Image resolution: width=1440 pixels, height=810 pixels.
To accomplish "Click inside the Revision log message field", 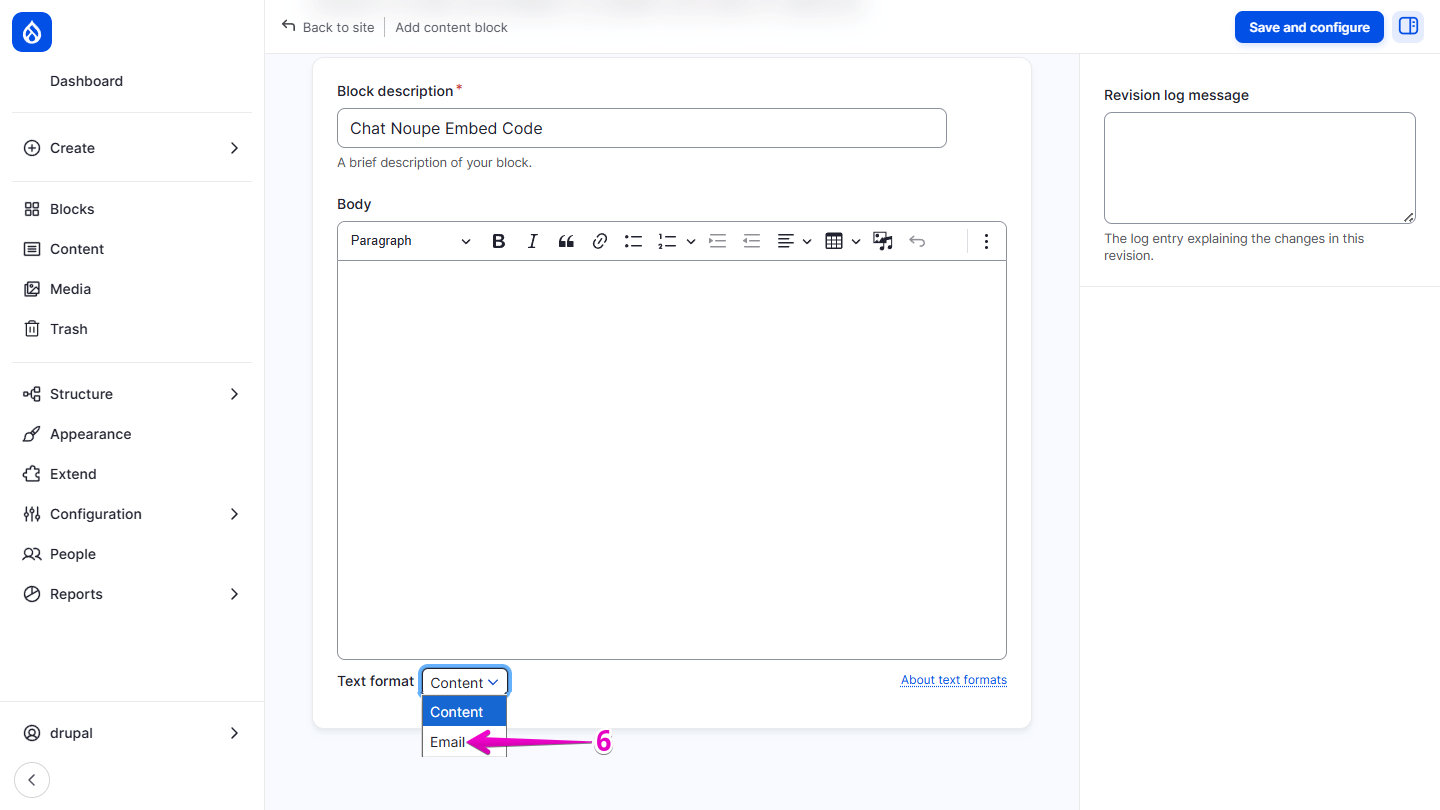I will (x=1259, y=167).
